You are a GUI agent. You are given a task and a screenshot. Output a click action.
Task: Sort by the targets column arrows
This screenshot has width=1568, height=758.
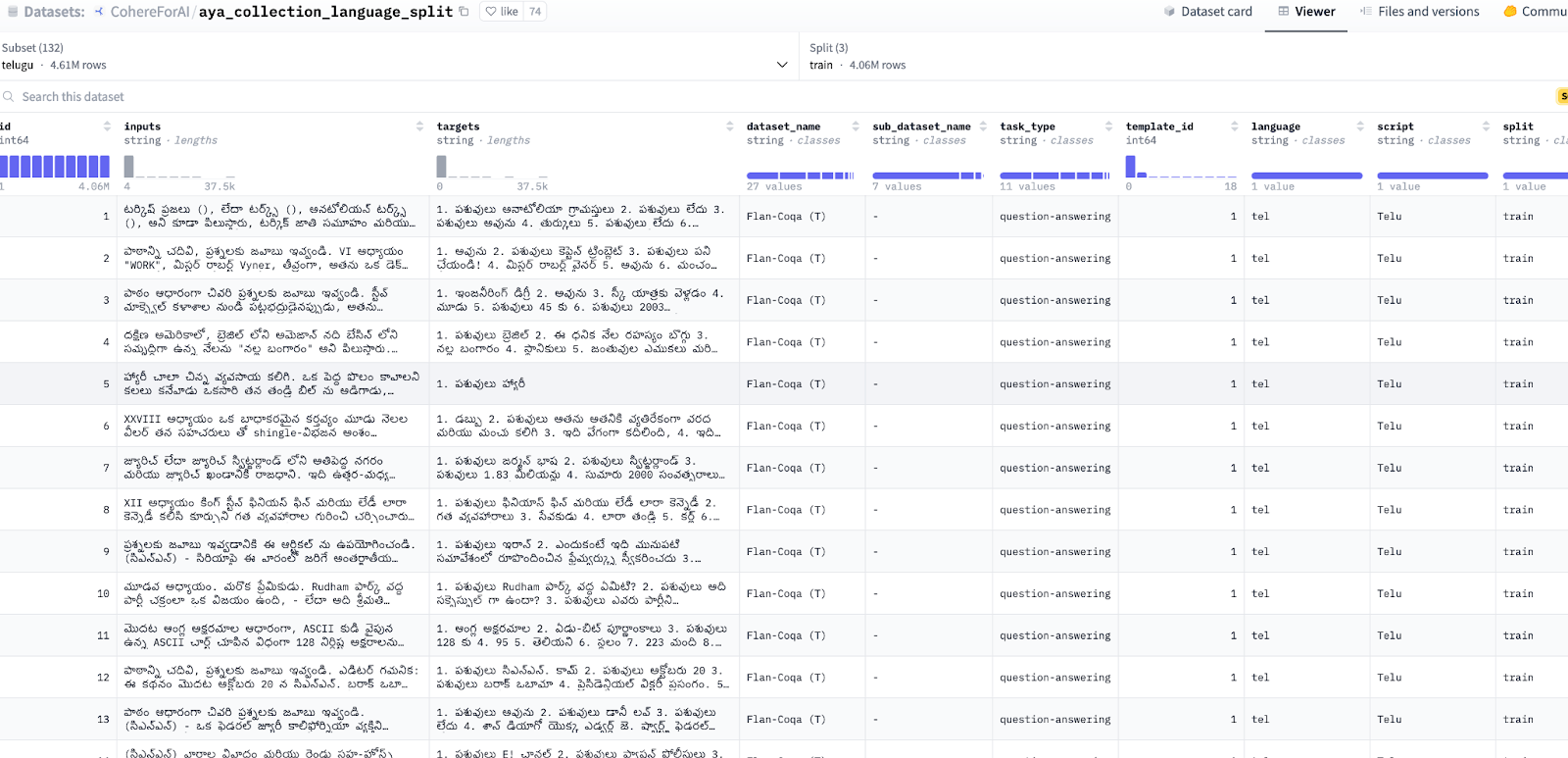[730, 126]
